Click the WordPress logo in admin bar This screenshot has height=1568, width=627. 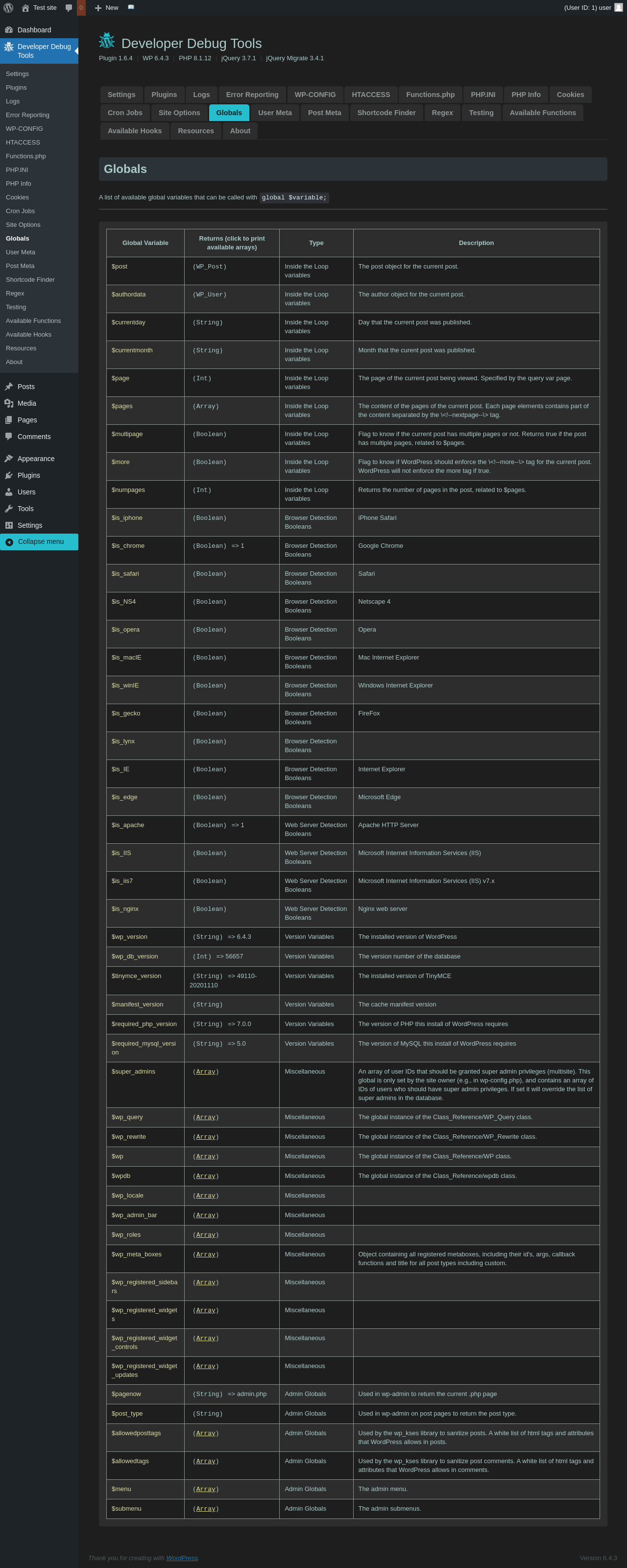(8, 8)
